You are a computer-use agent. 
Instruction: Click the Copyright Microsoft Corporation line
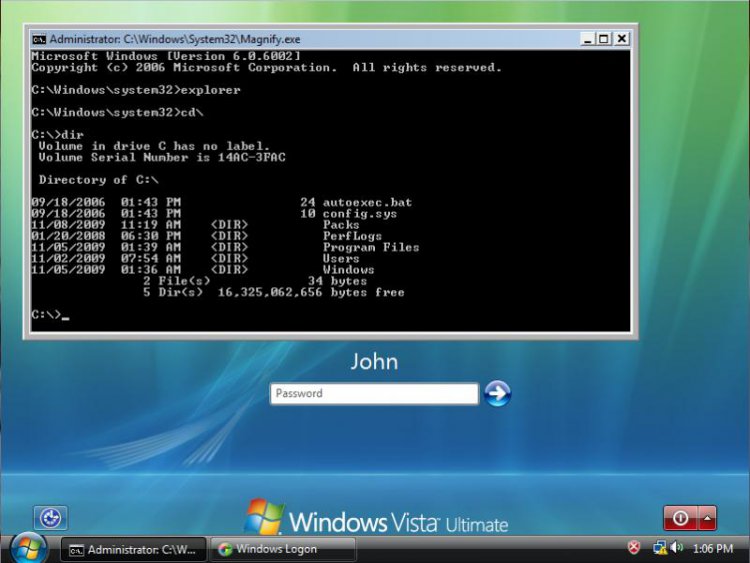pyautogui.click(x=266, y=67)
